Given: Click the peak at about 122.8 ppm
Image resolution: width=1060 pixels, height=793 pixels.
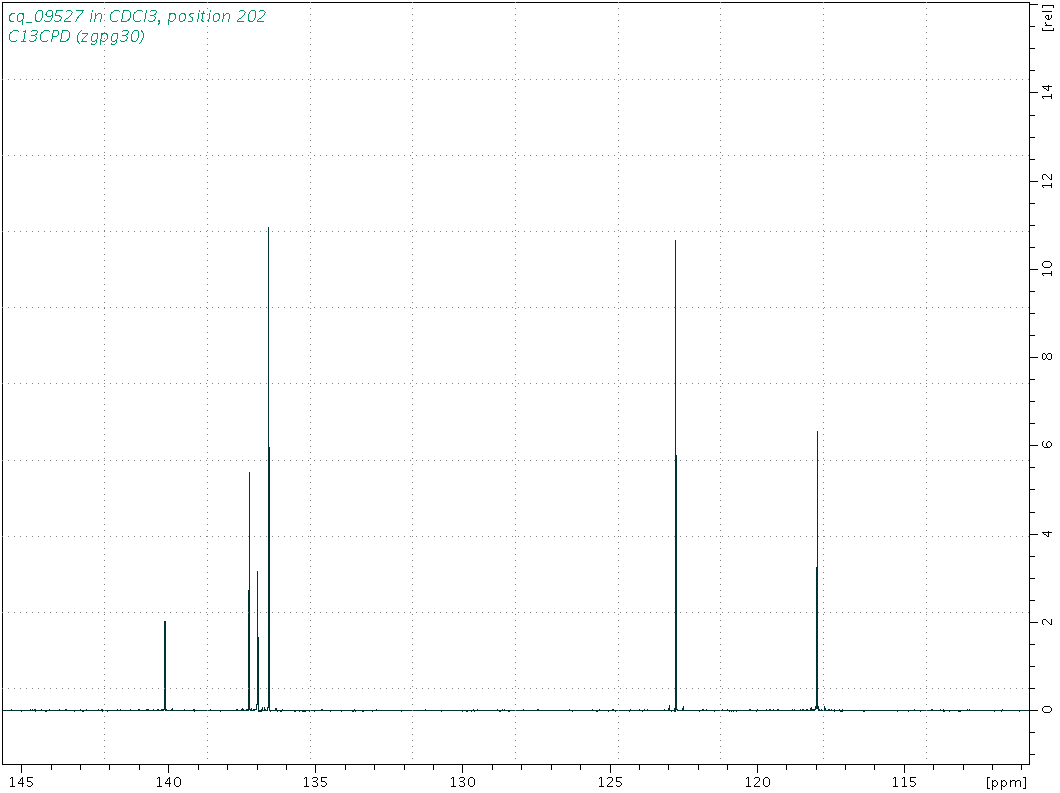Looking at the screenshot, I should [675, 475].
